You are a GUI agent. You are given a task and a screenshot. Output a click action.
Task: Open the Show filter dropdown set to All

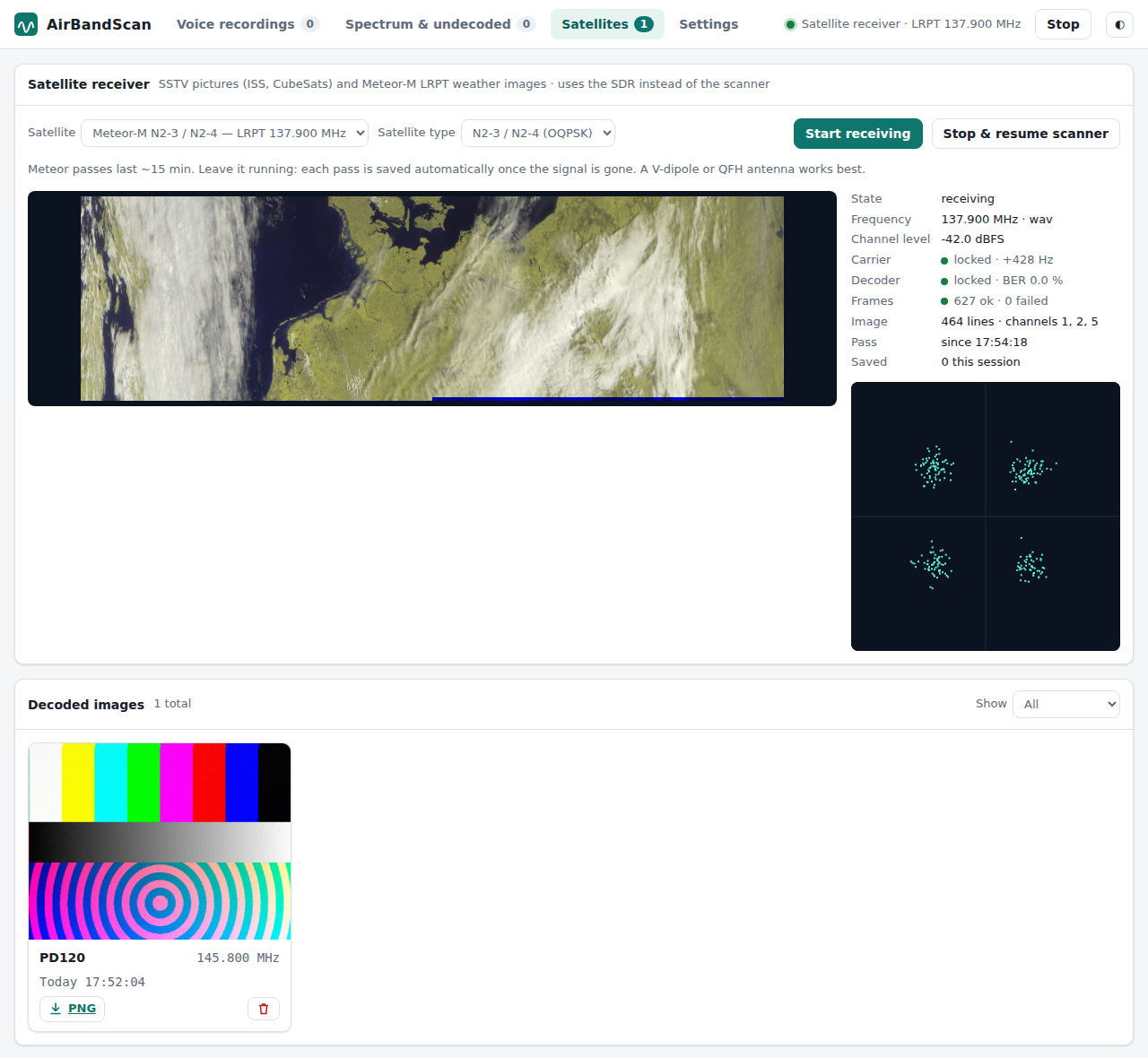coord(1066,704)
